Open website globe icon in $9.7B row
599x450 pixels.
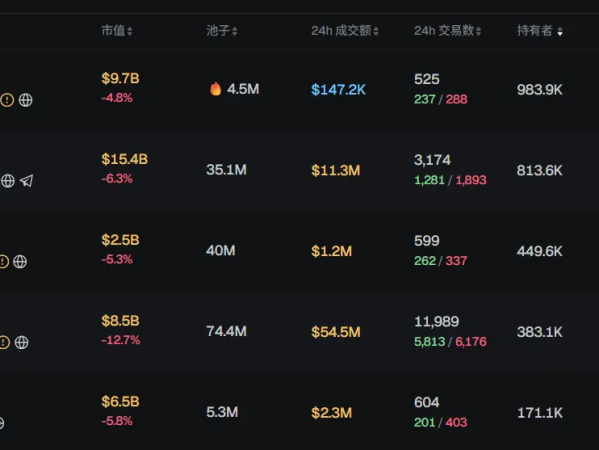[x=26, y=100]
